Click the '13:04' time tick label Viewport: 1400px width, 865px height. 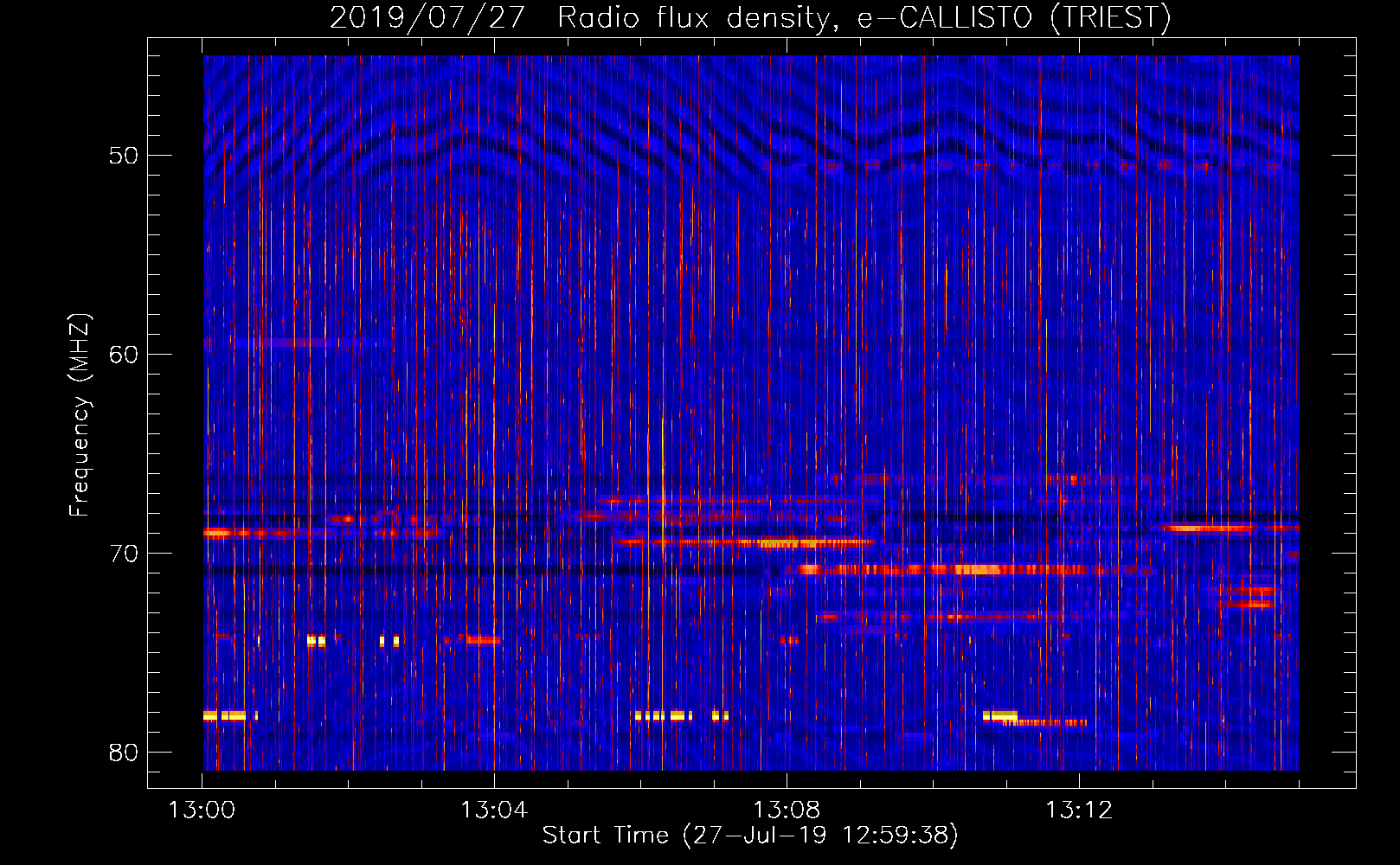point(494,811)
